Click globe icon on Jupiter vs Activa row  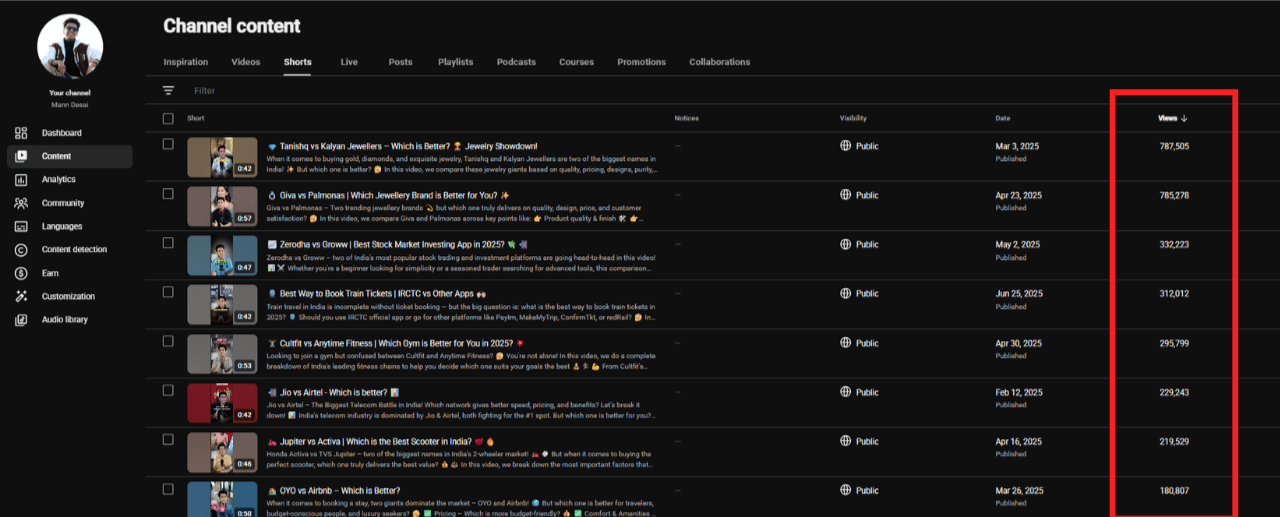pyautogui.click(x=845, y=441)
